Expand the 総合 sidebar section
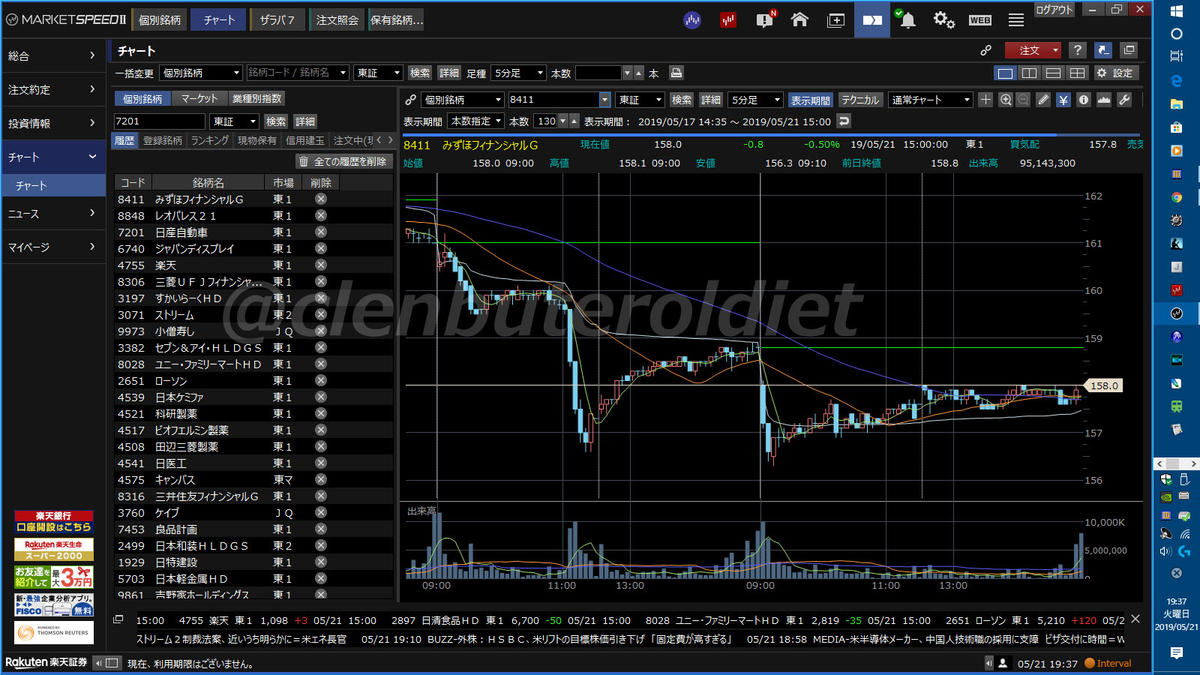The image size is (1200, 675). coord(53,56)
